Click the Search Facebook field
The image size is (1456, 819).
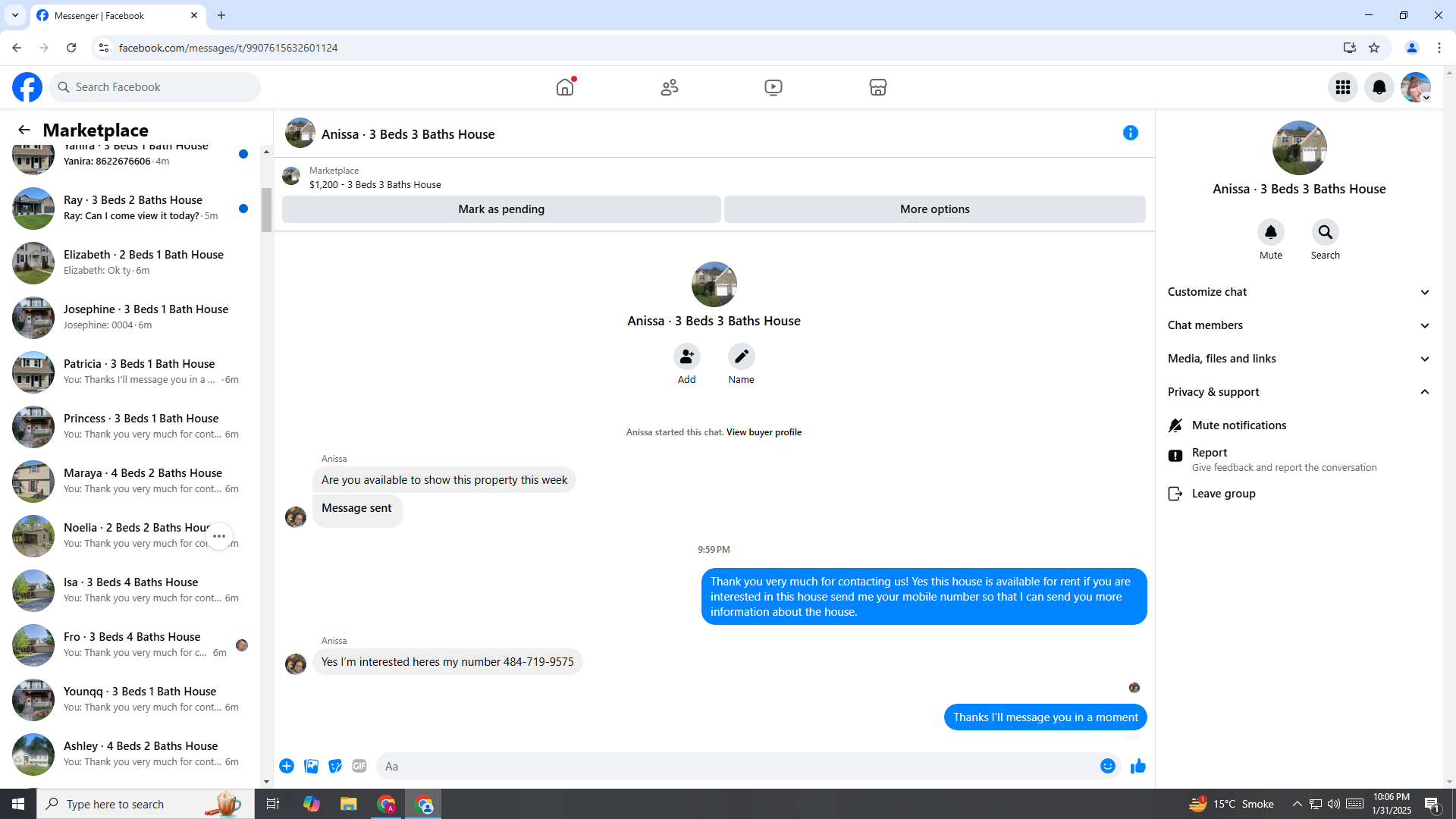(155, 87)
